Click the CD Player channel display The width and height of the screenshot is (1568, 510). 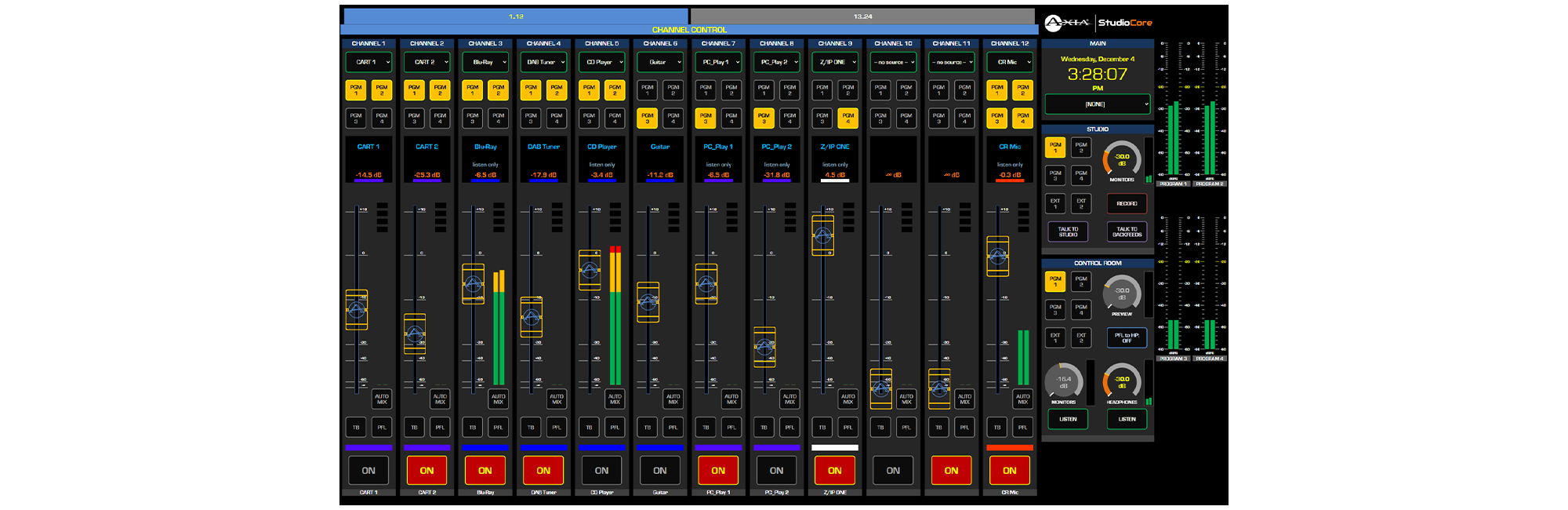[x=602, y=161]
